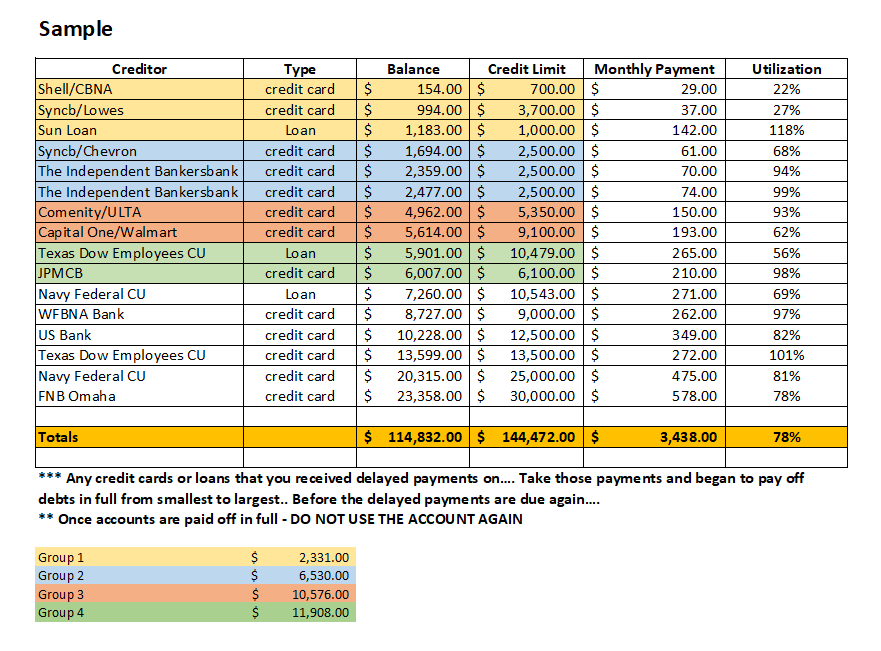Image resolution: width=881 pixels, height=651 pixels.
Task: Click the Shell/CBNA monthly payment '29.00'
Action: click(654, 89)
